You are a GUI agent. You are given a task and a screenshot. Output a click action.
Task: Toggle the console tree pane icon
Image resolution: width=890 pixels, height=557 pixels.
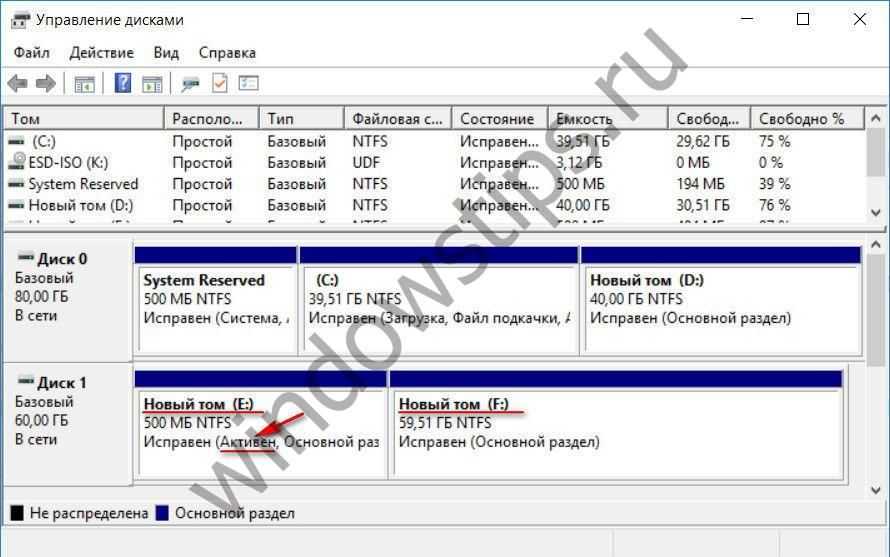(84, 83)
